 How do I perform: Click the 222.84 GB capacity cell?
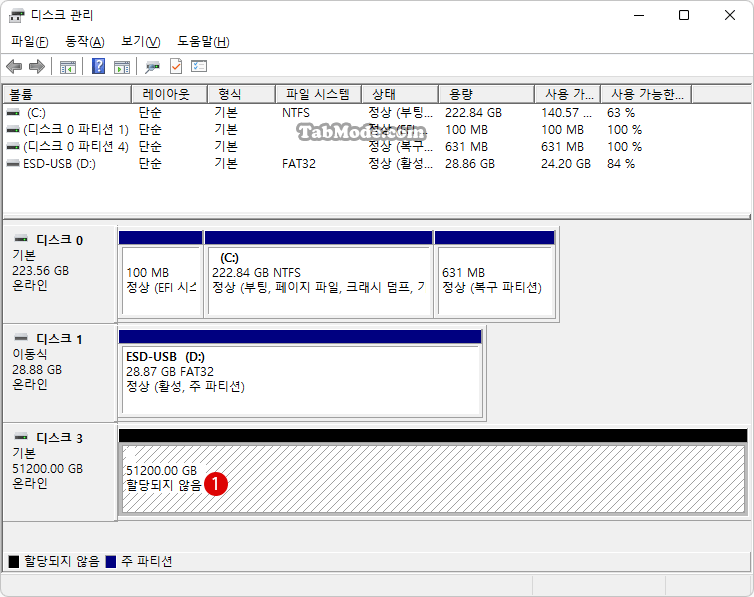(x=473, y=112)
